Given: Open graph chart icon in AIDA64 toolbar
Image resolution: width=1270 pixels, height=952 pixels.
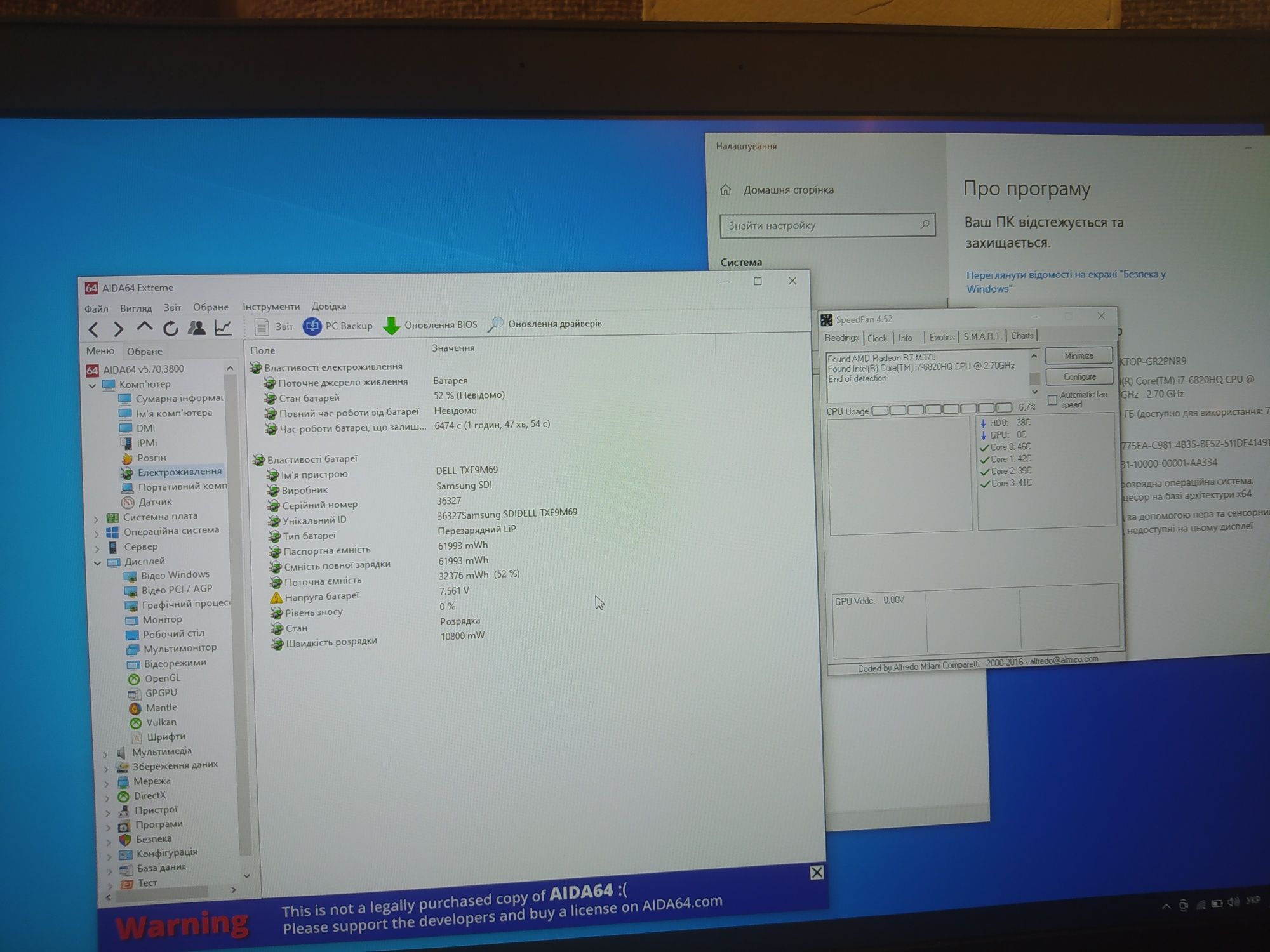Looking at the screenshot, I should tap(223, 327).
